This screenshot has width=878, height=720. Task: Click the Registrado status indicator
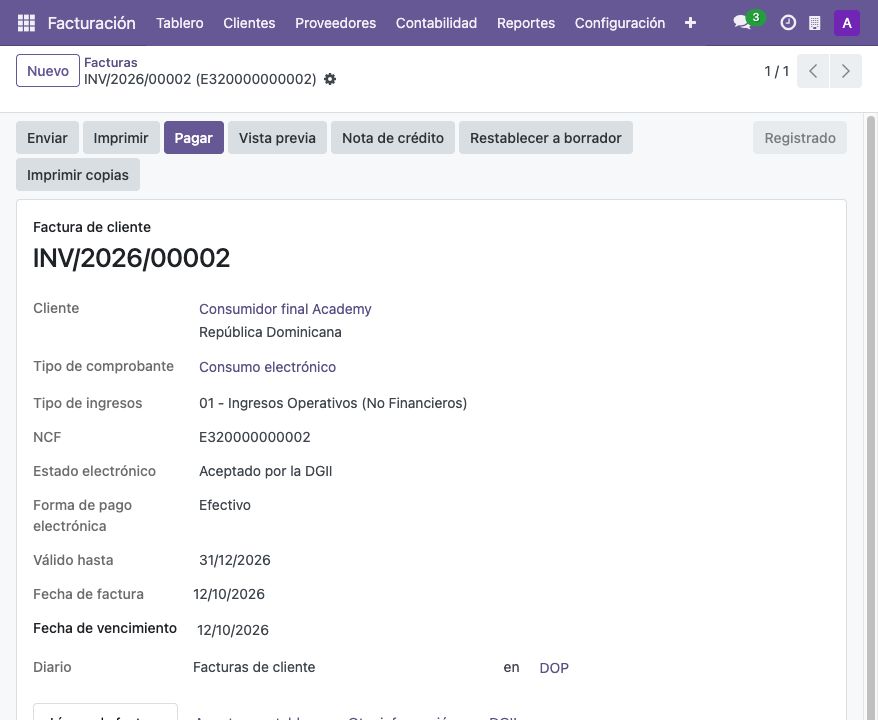tap(800, 138)
